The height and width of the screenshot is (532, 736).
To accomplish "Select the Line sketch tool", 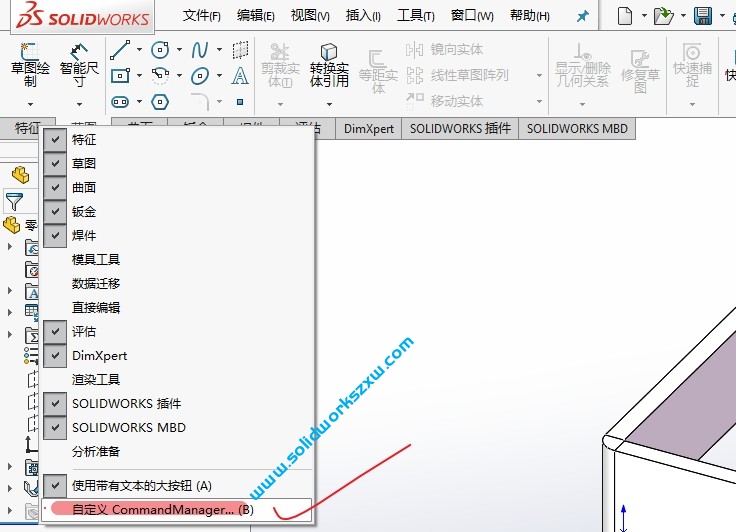I will 120,50.
